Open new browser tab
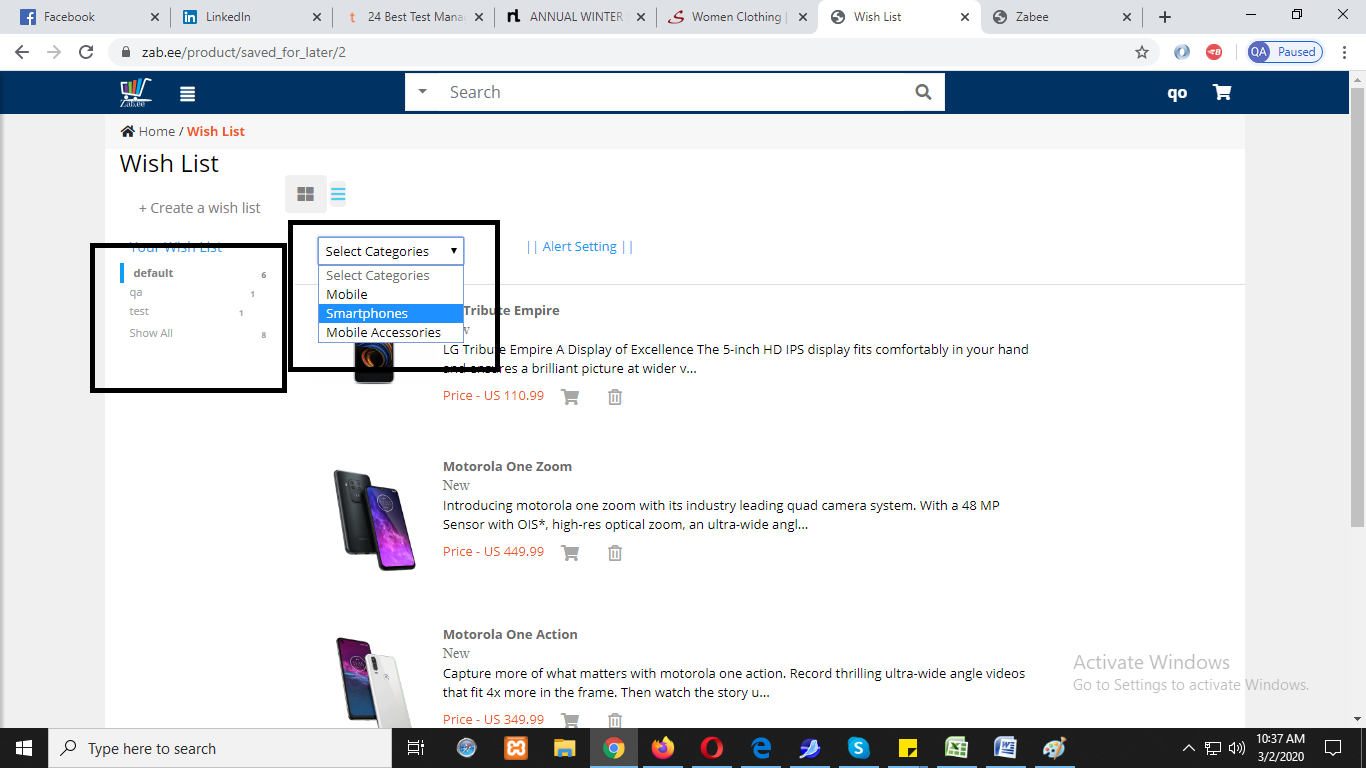 [x=1165, y=17]
